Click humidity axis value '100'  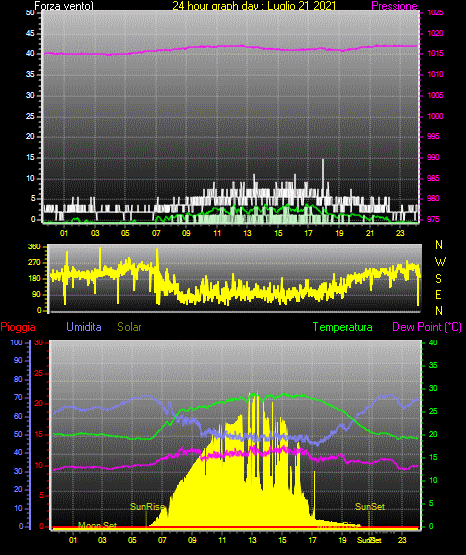pyautogui.click(x=16, y=342)
